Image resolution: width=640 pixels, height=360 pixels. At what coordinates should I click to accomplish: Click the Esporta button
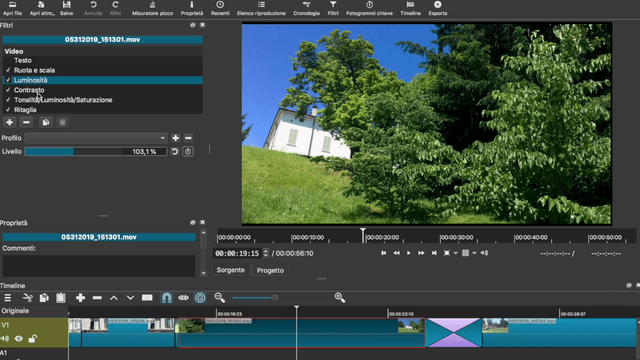pyautogui.click(x=438, y=8)
